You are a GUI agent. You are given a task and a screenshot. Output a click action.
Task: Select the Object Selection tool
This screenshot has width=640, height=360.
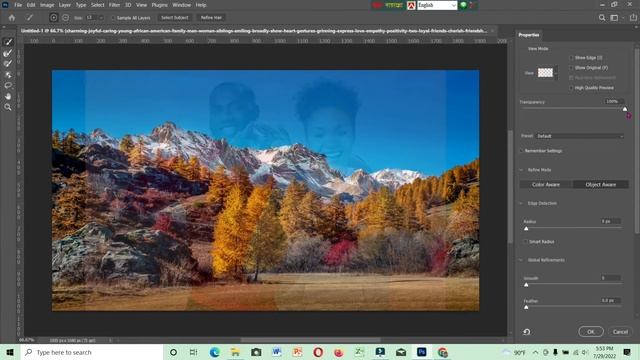[x=8, y=75]
